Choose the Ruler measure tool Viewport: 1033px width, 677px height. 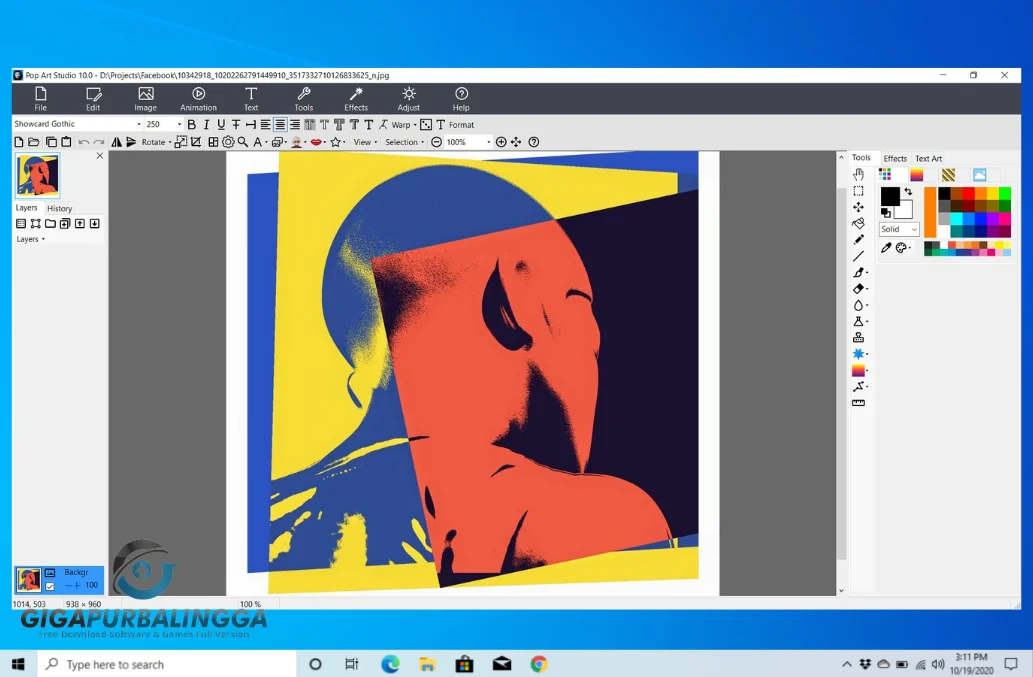tap(858, 403)
